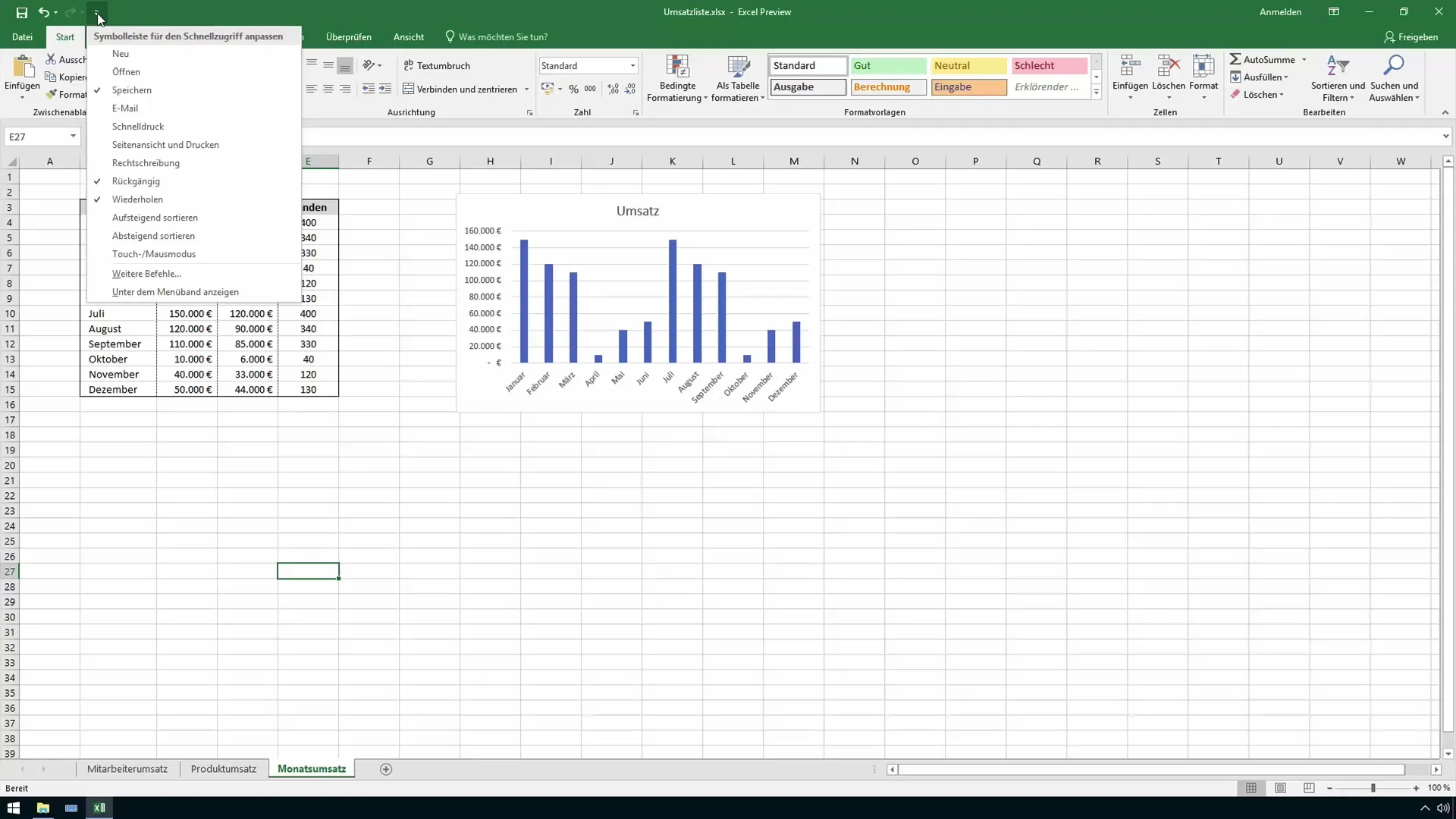Click column header K
The height and width of the screenshot is (819, 1456).
(x=672, y=161)
